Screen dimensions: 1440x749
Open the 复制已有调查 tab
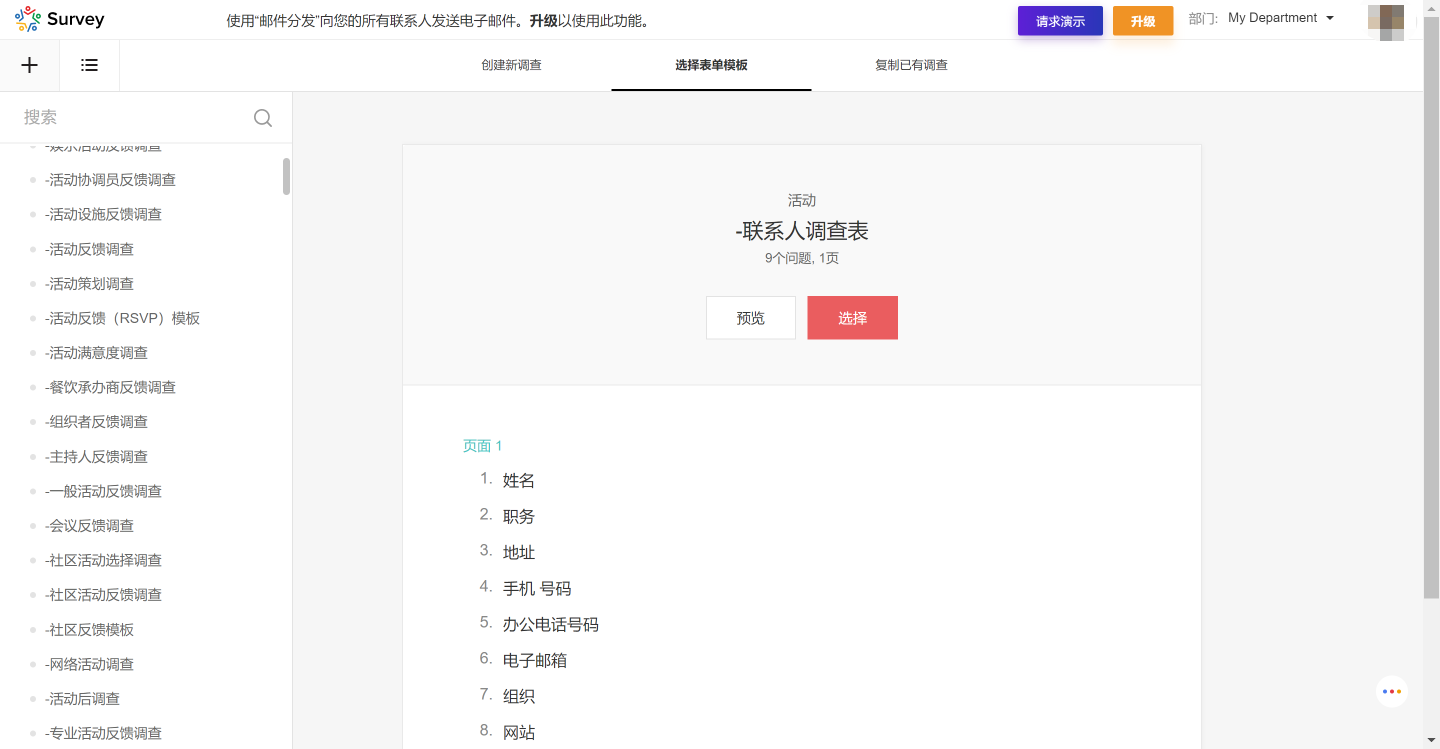tap(911, 65)
